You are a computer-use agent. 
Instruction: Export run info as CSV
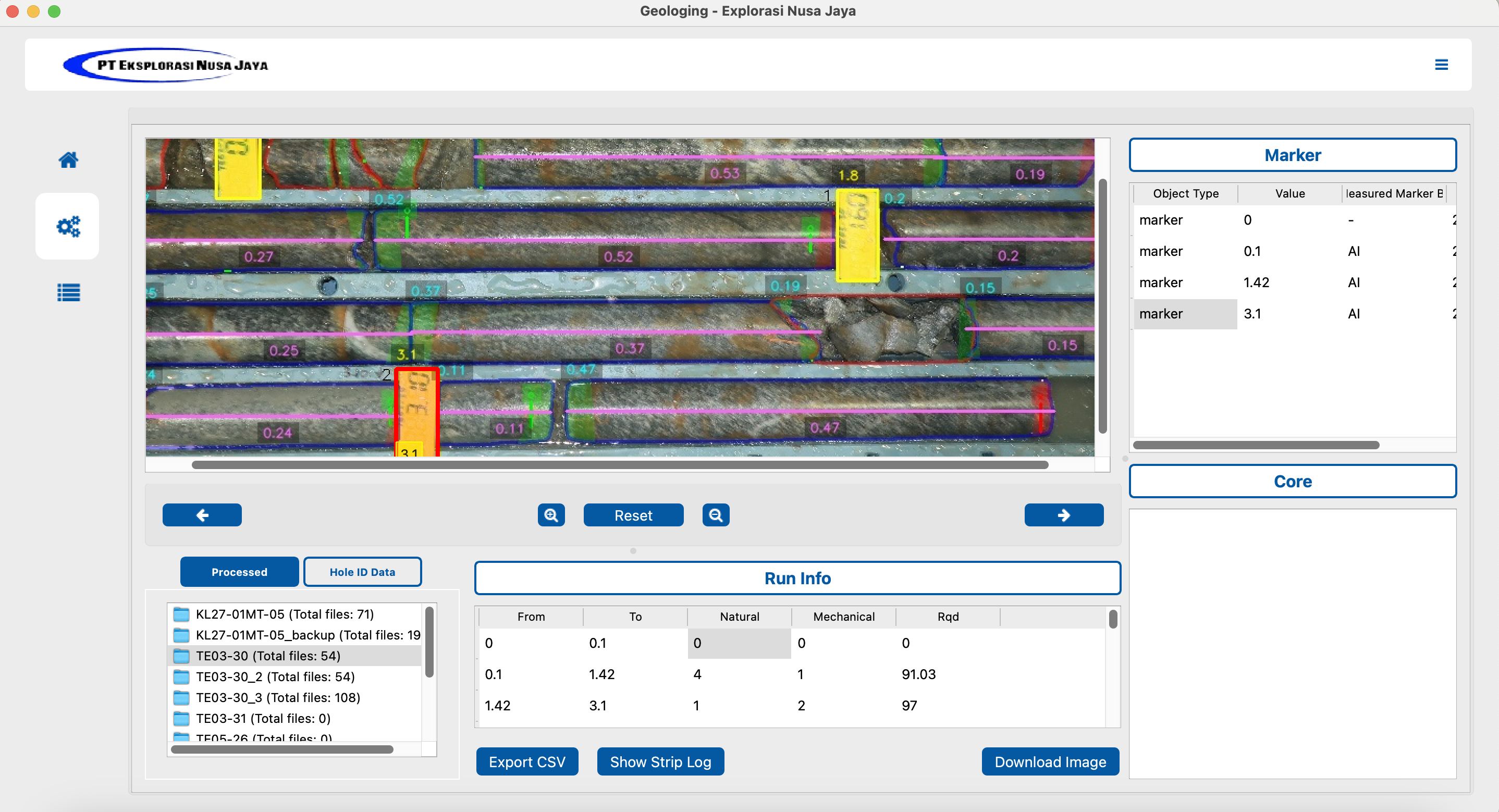tap(526, 762)
